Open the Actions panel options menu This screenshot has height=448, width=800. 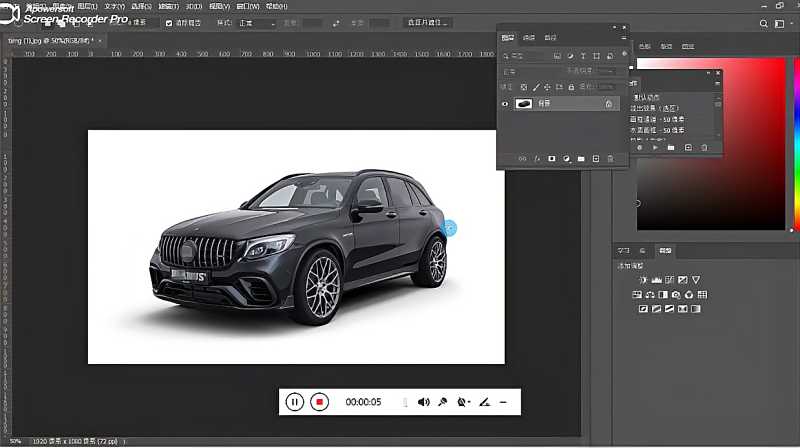pyautogui.click(x=718, y=83)
